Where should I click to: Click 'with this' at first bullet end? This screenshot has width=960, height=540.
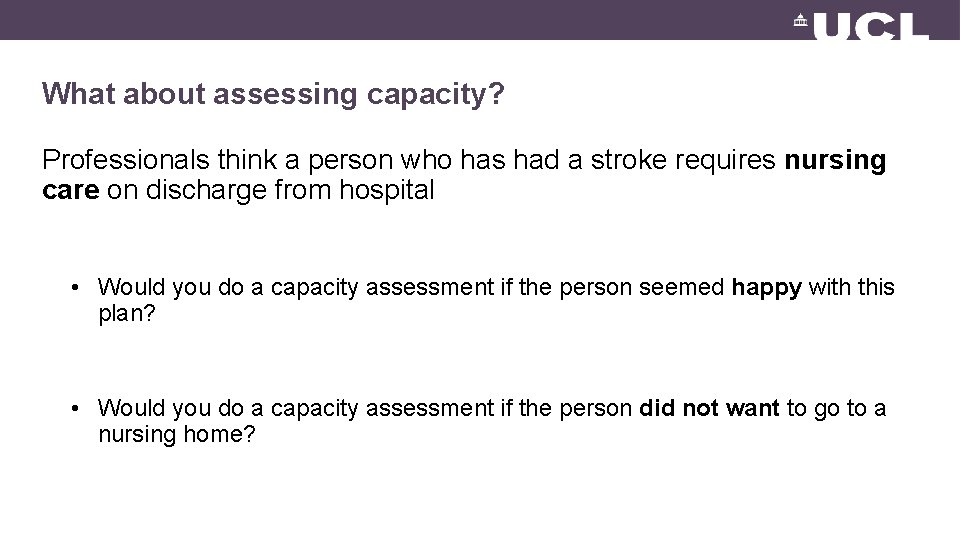pyautogui.click(x=851, y=287)
